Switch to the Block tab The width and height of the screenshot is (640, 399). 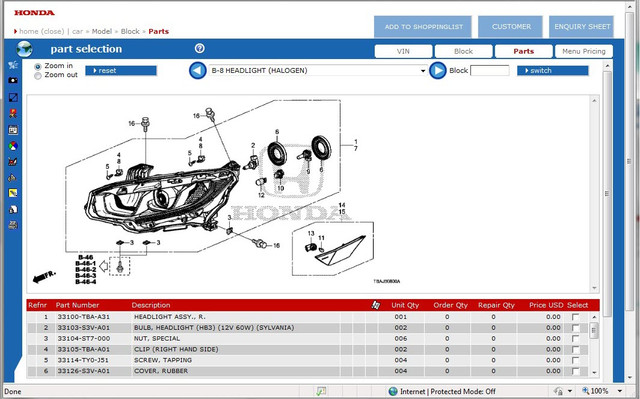click(x=463, y=51)
